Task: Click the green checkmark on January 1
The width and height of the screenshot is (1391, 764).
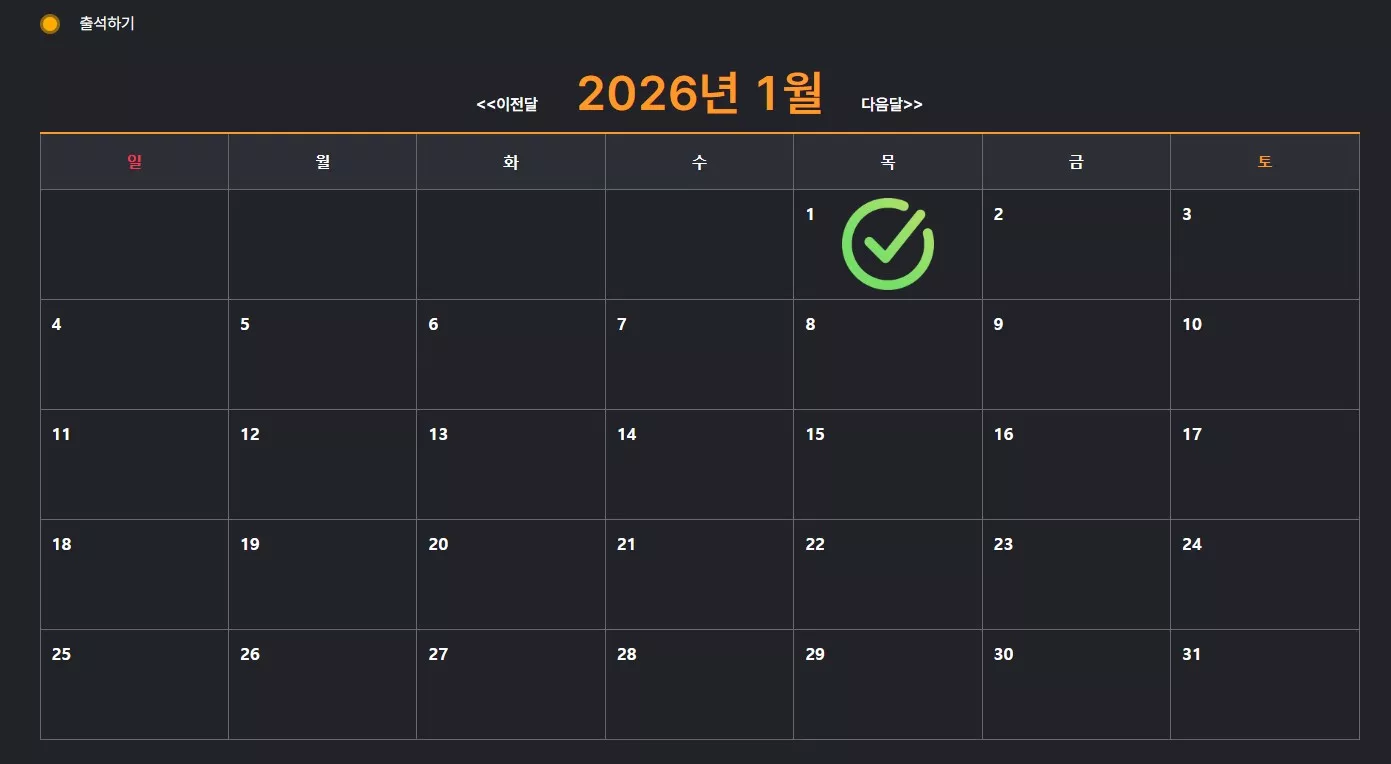Action: [888, 244]
